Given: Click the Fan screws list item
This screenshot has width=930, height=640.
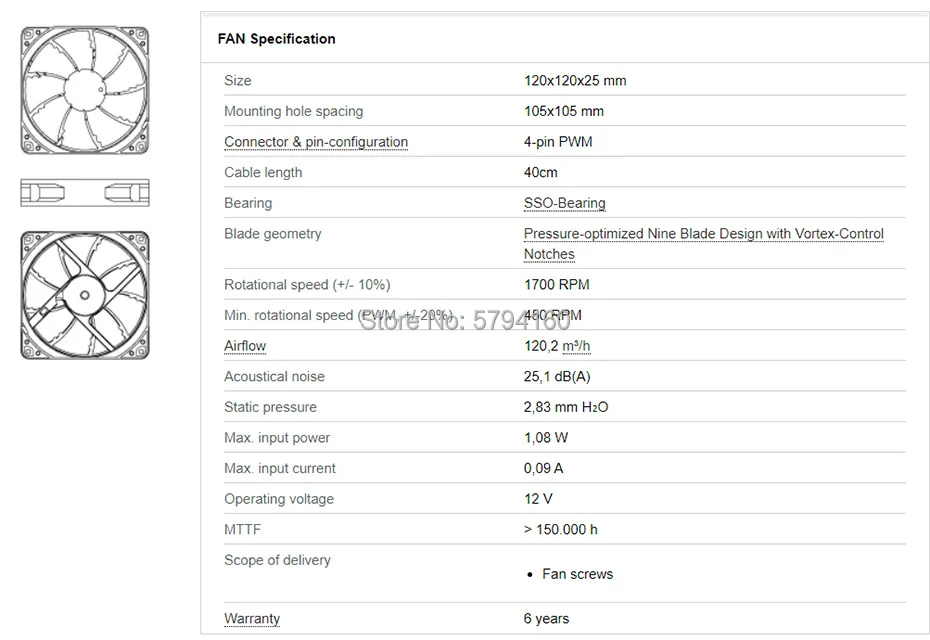Looking at the screenshot, I should click(x=577, y=574).
